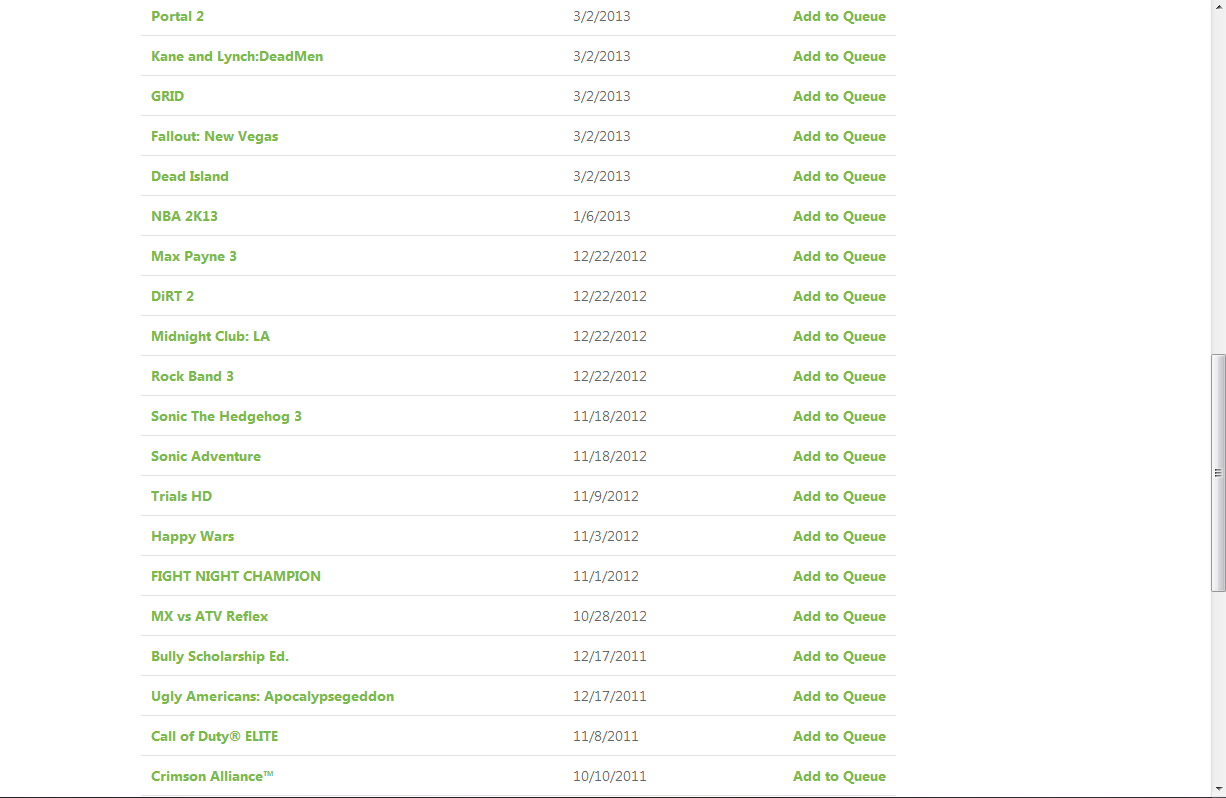Click the 1/6/2013 date for NBA 2K13

click(x=602, y=216)
